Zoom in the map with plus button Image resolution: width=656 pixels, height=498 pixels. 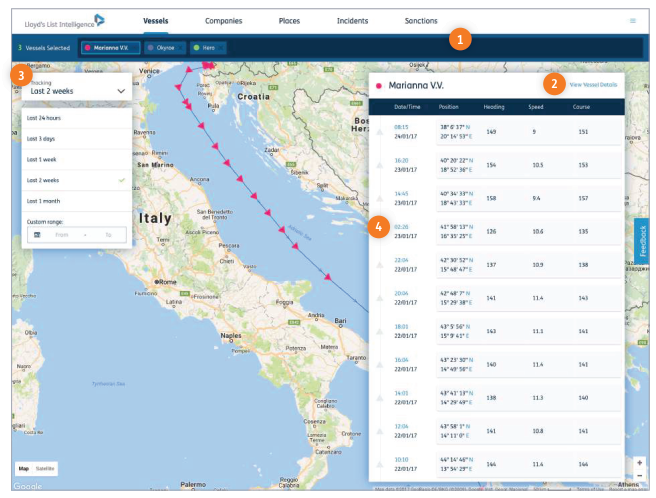point(639,463)
